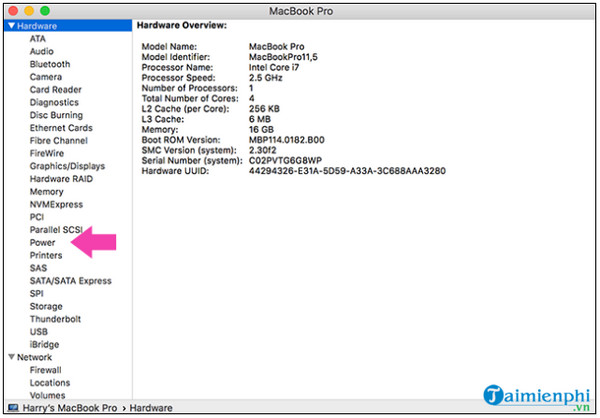Open Diagnostics in the sidebar
This screenshot has height=418, width=600.
[54, 102]
